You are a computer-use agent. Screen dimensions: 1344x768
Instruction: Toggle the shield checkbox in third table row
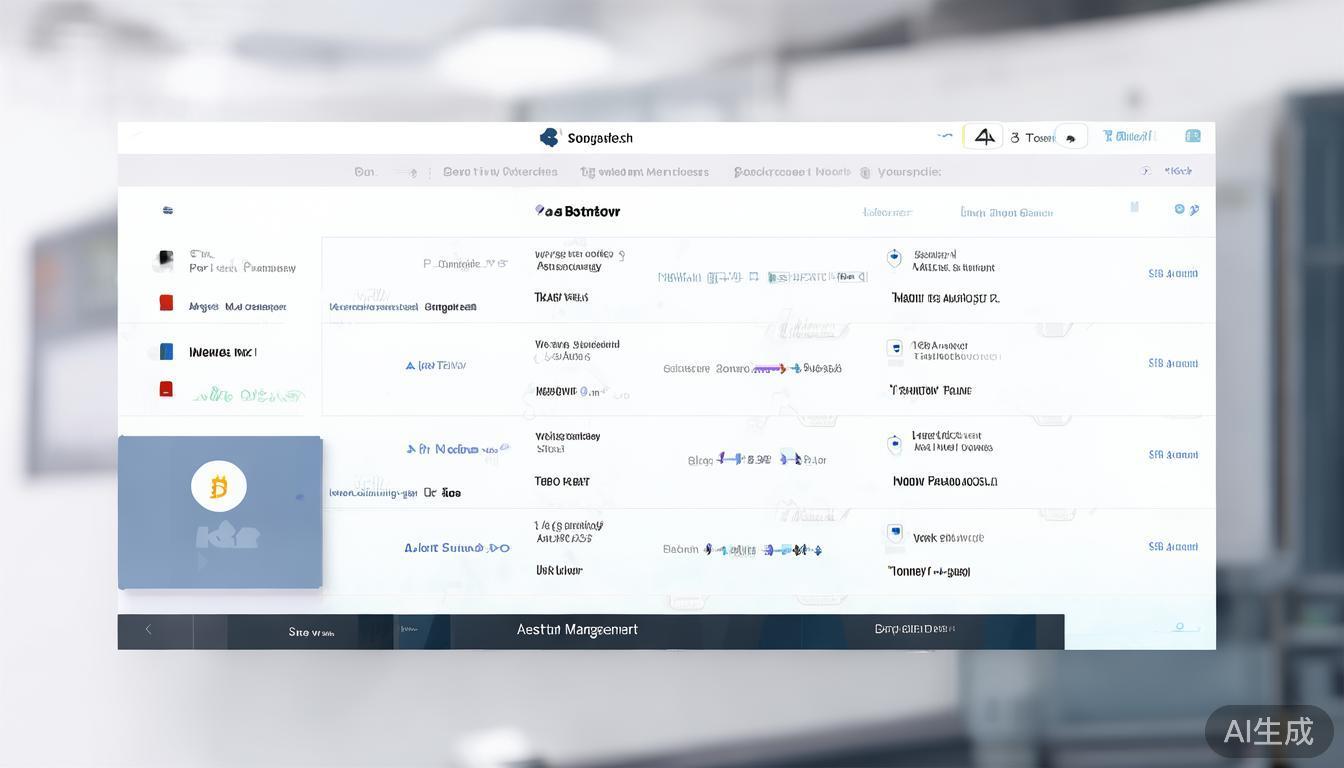coord(894,442)
